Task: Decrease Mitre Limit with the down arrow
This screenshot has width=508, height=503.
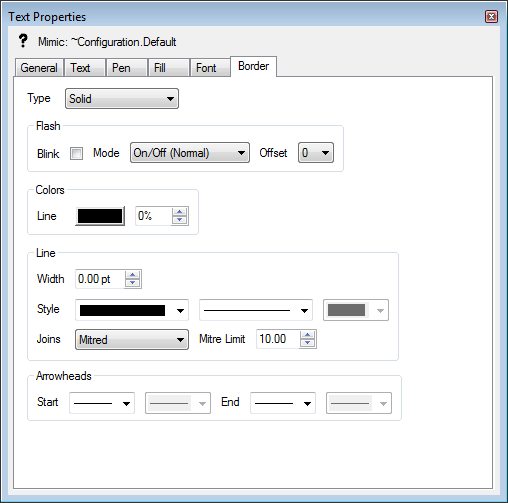Action: pyautogui.click(x=307, y=343)
